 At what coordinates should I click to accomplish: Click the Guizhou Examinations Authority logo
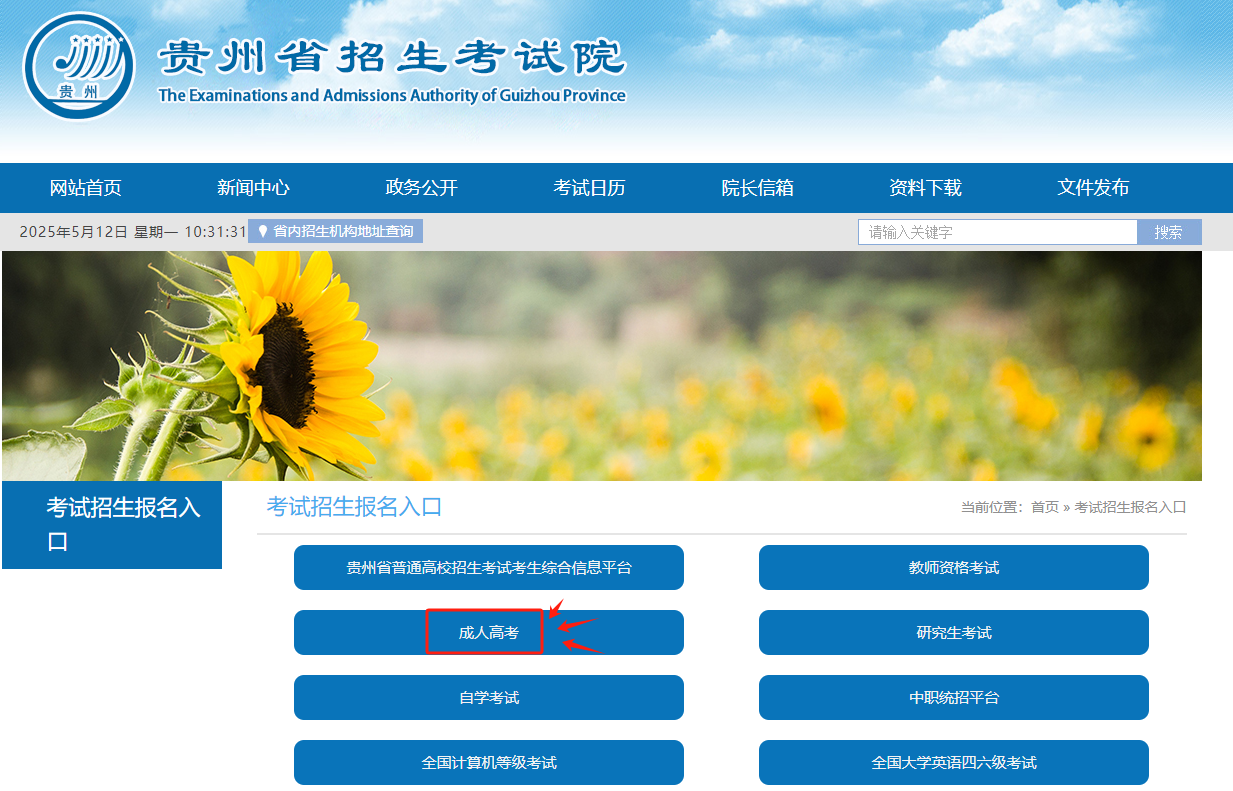[x=78, y=62]
